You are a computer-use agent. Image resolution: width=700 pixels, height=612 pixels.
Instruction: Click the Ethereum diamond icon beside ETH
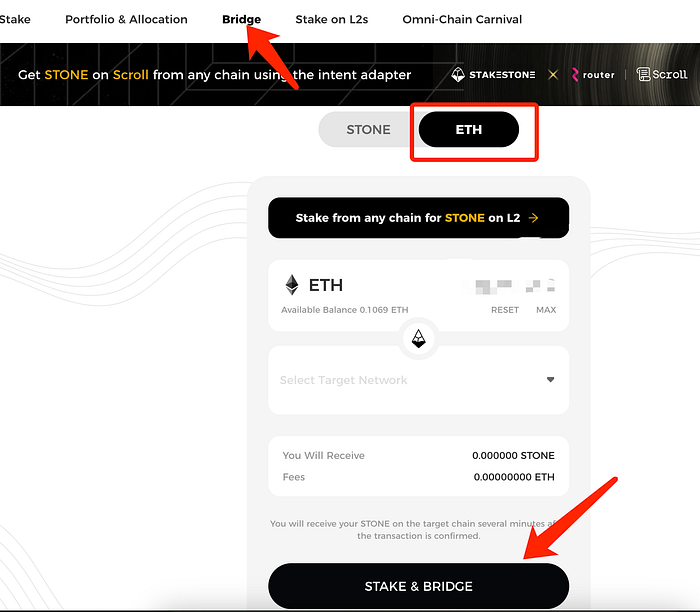292,285
